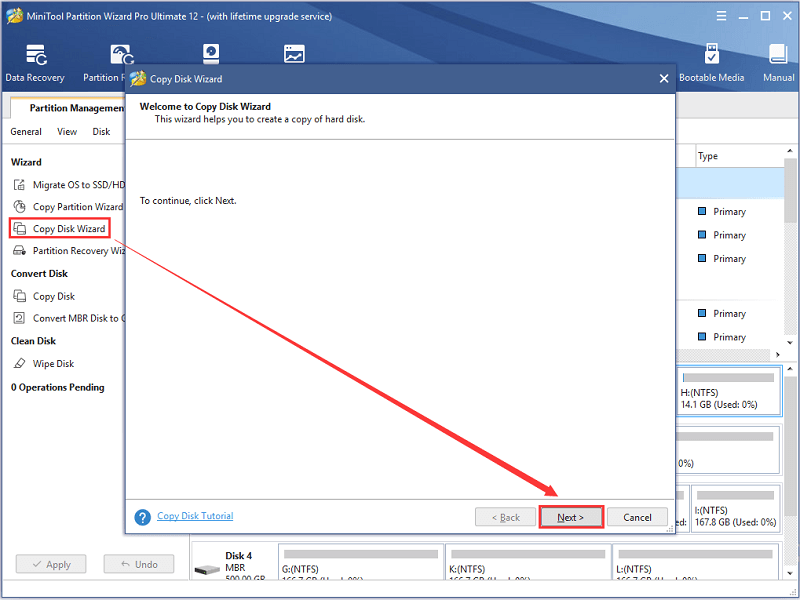
Task: Select the G:(NTFS) partition on Disk 4
Action: 361,562
